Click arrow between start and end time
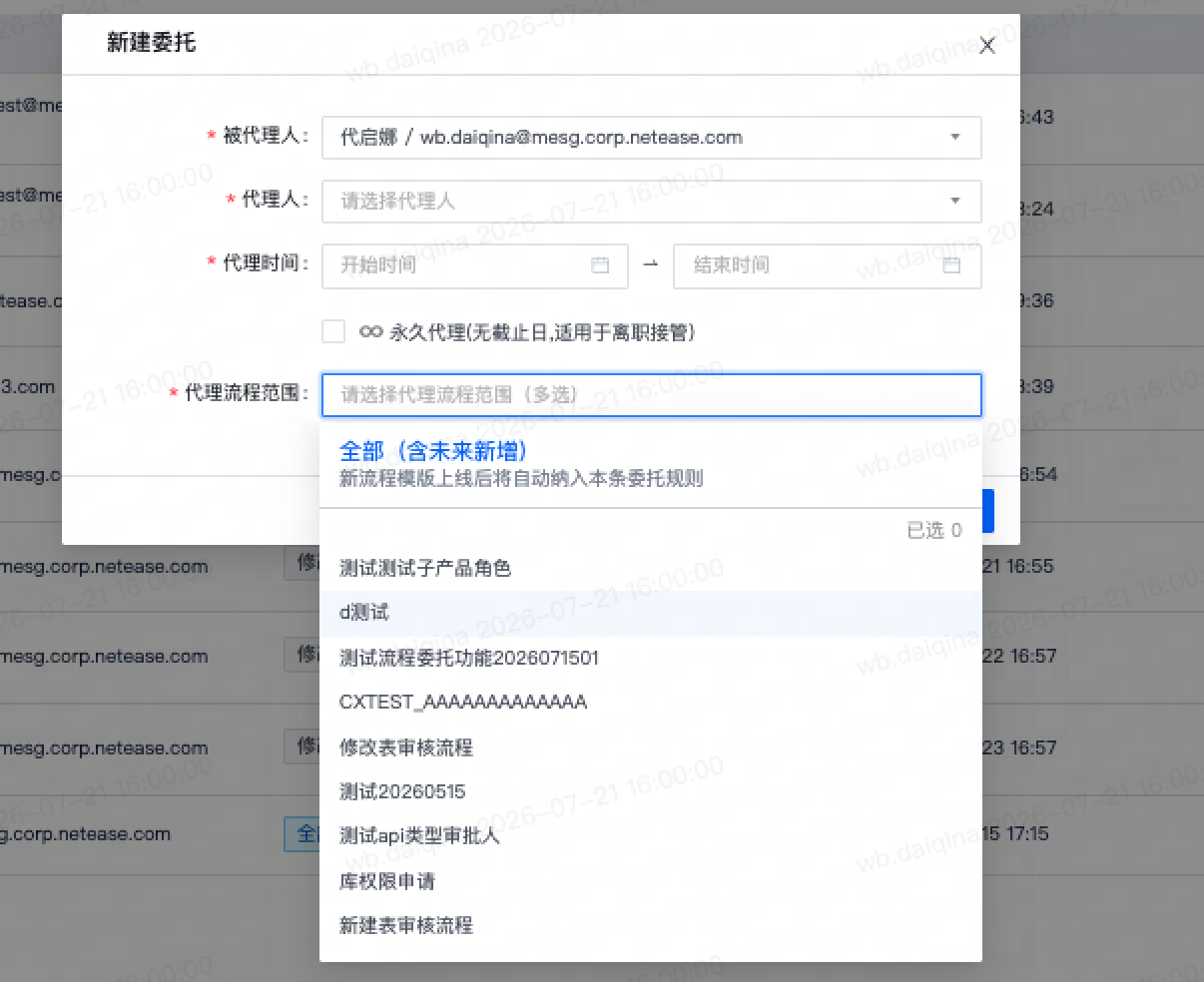Screen dimensions: 1204x982 (x=651, y=264)
